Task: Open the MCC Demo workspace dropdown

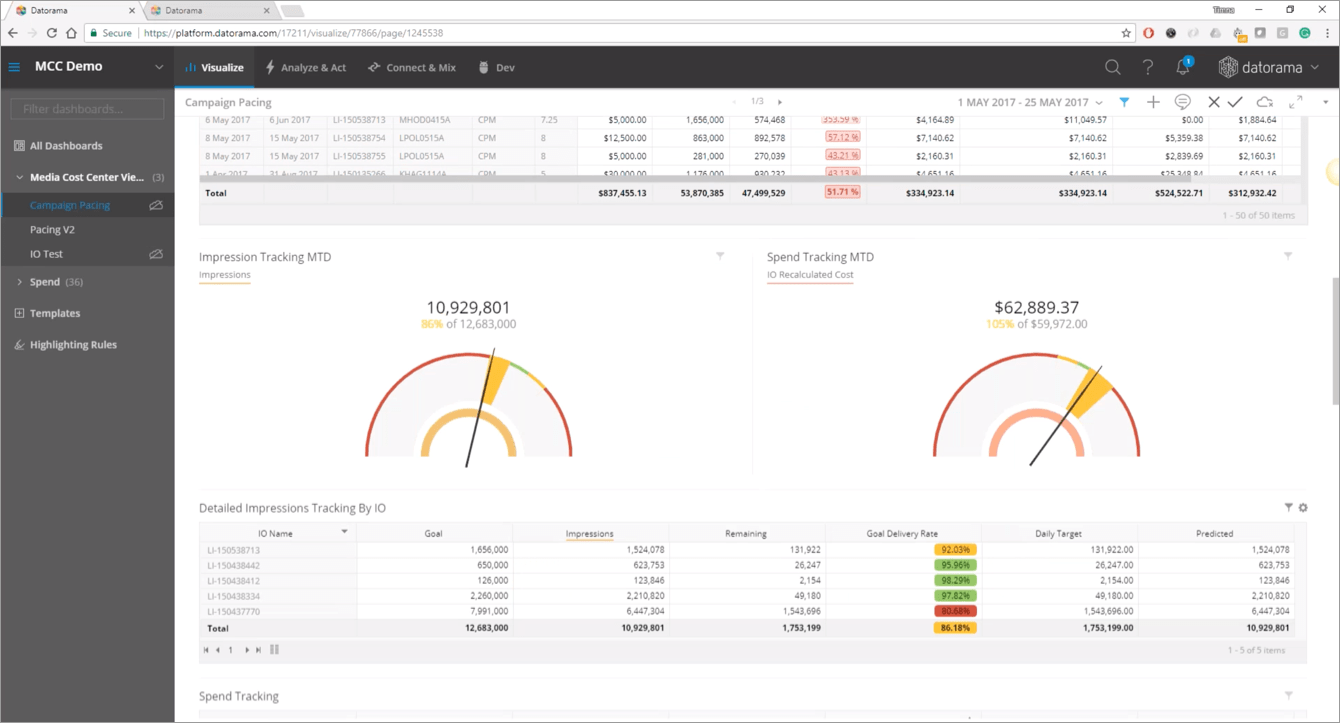Action: [158, 68]
